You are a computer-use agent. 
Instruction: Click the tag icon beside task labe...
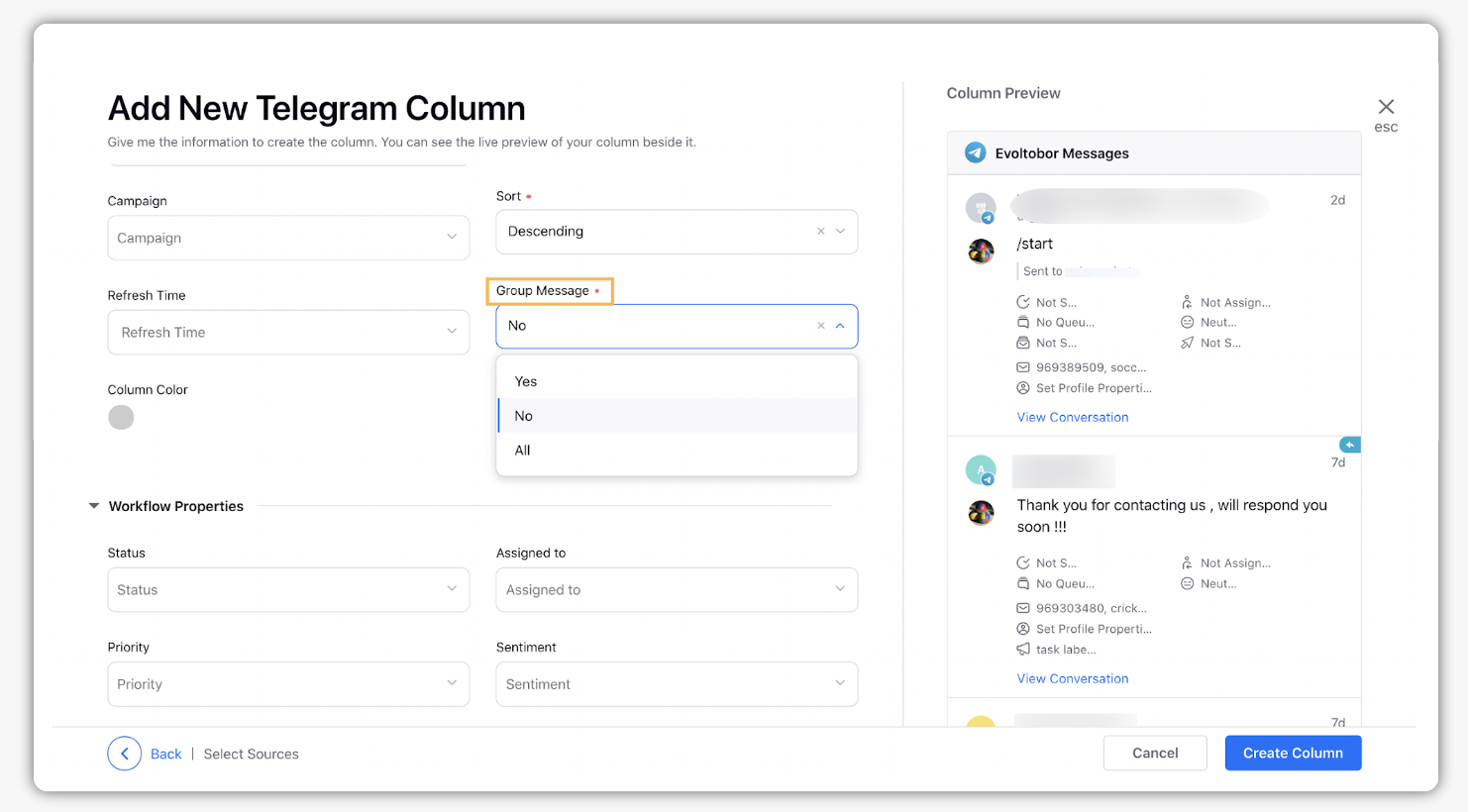click(1023, 650)
